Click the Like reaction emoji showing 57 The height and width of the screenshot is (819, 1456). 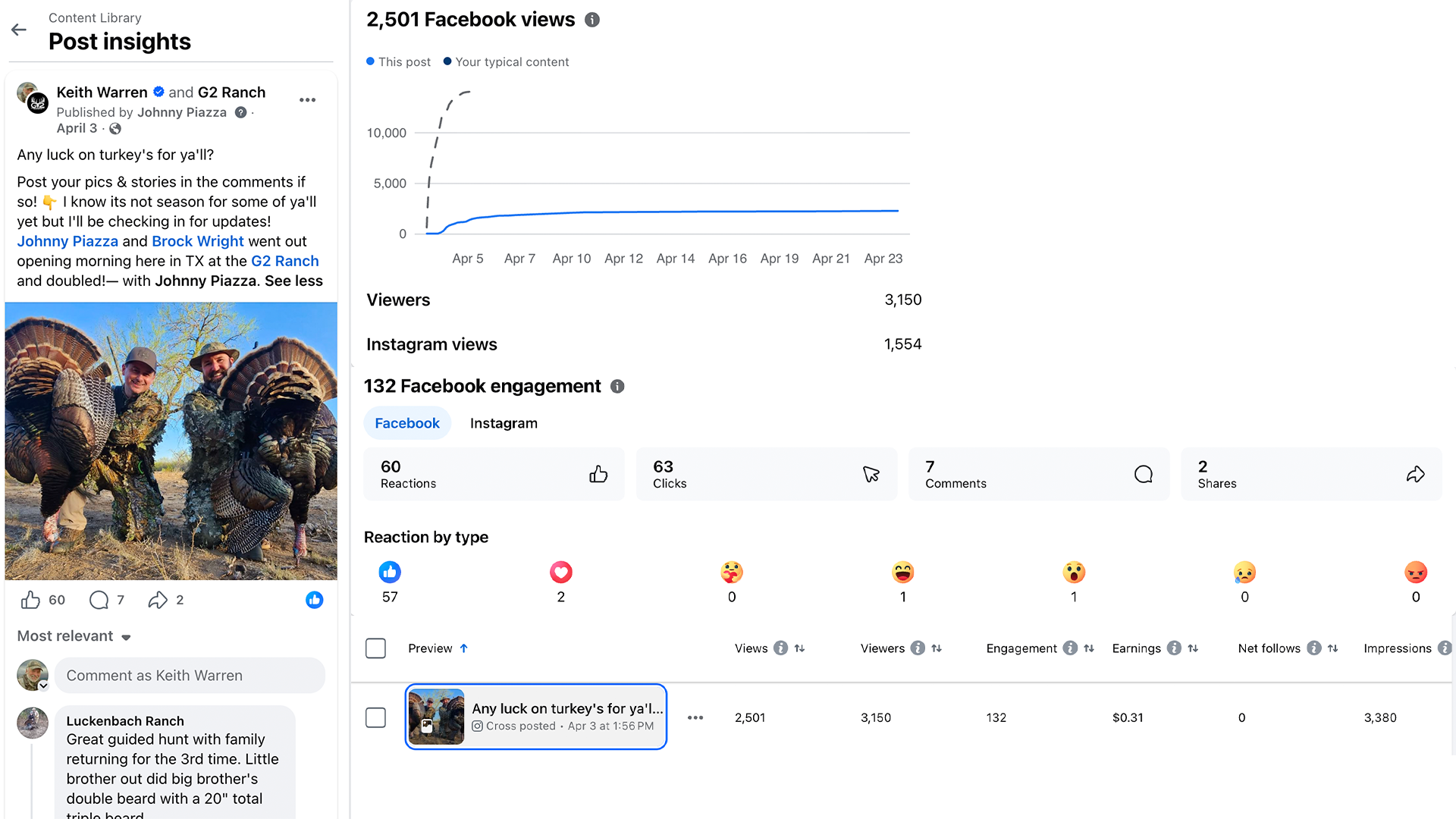390,572
